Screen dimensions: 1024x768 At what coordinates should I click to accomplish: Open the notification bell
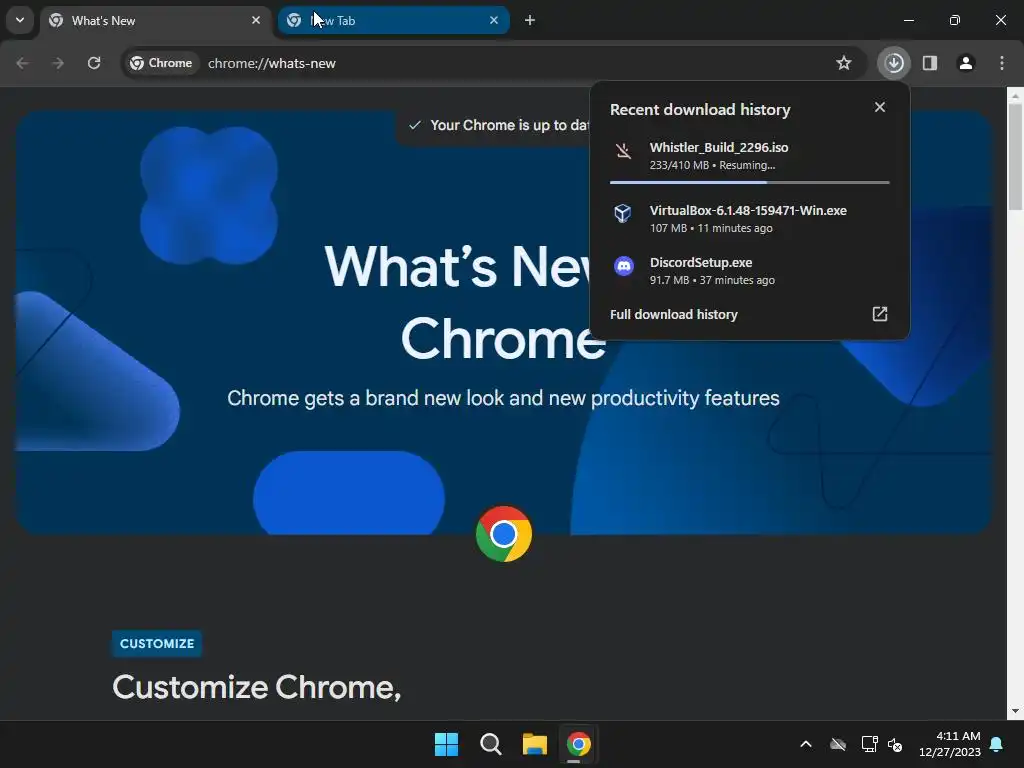997,744
